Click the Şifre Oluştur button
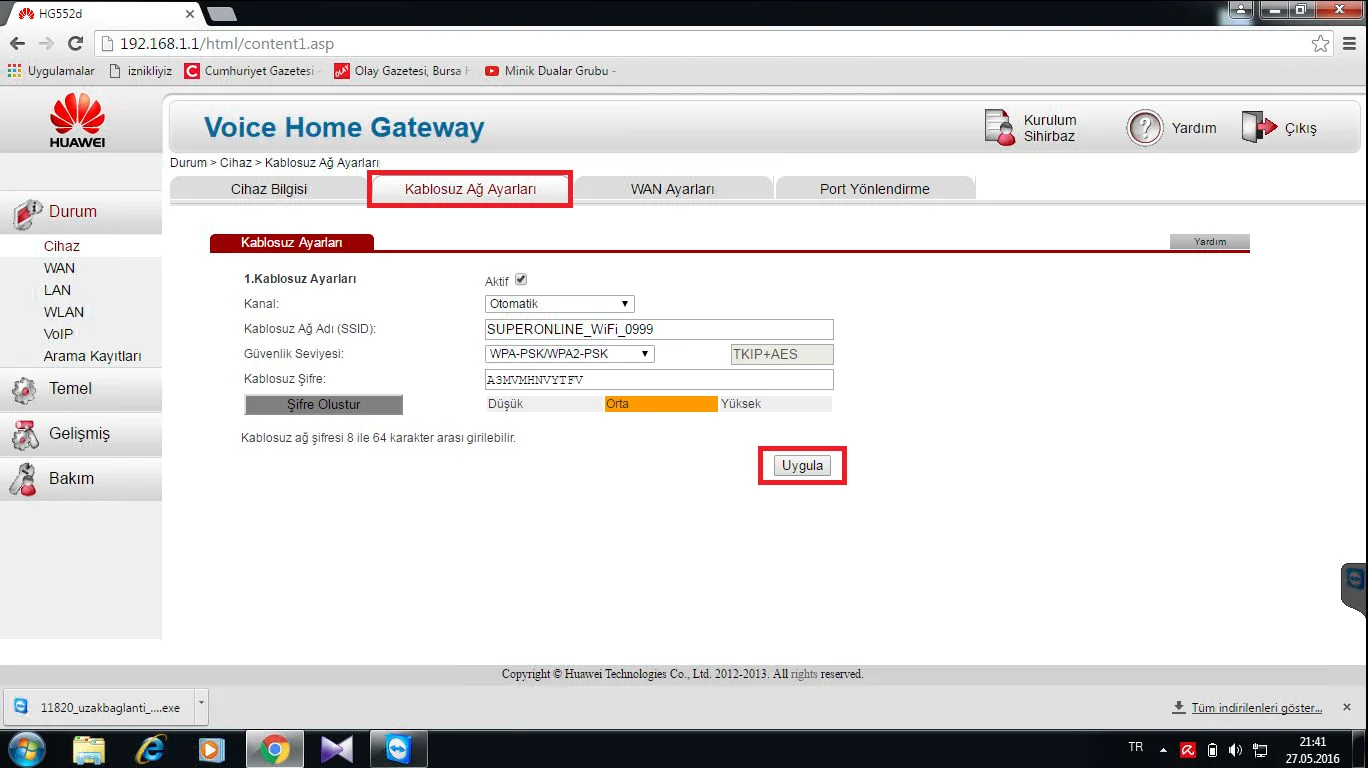 (x=323, y=405)
